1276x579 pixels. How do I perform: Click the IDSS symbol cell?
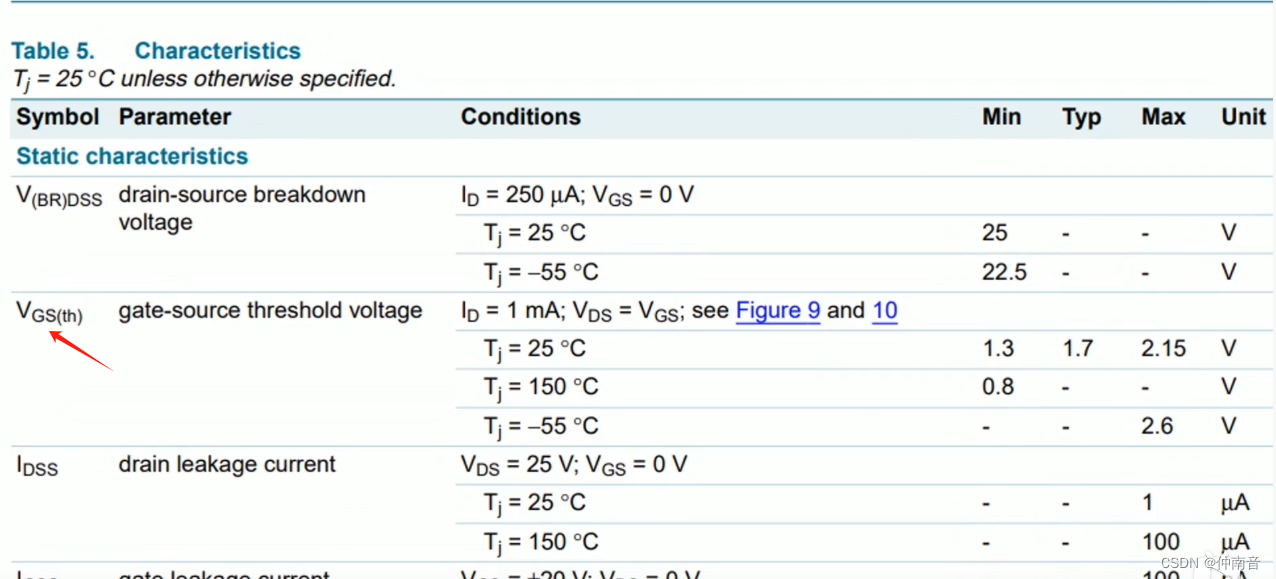click(x=37, y=466)
